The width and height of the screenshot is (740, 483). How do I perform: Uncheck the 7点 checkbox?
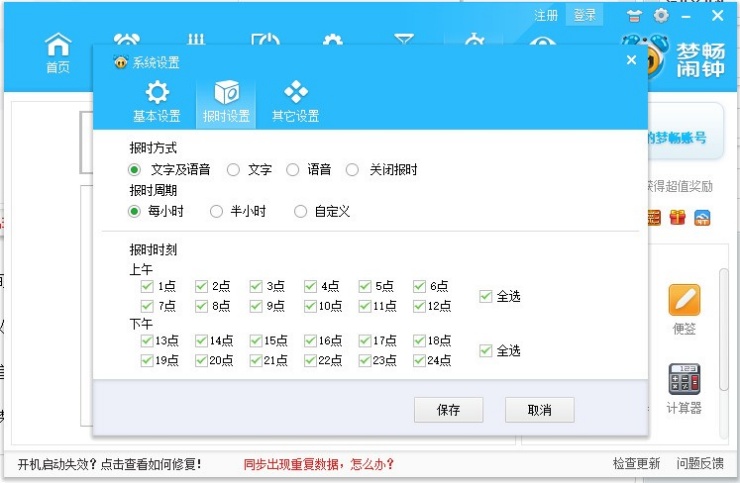(x=147, y=306)
